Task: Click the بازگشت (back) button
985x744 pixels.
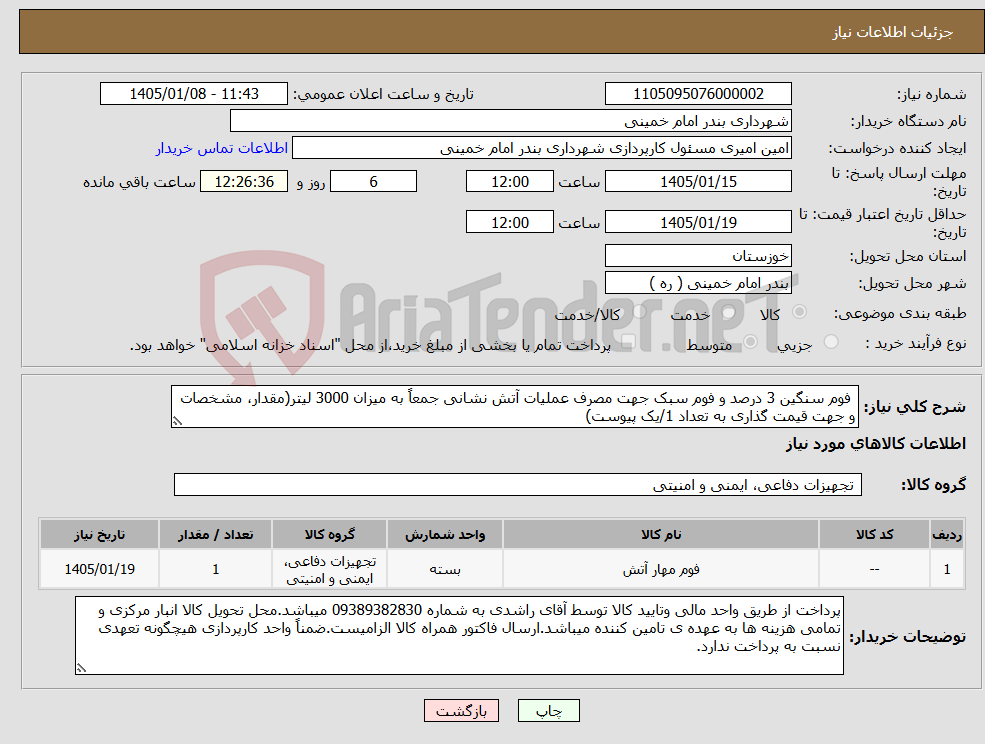Action: [x=461, y=711]
